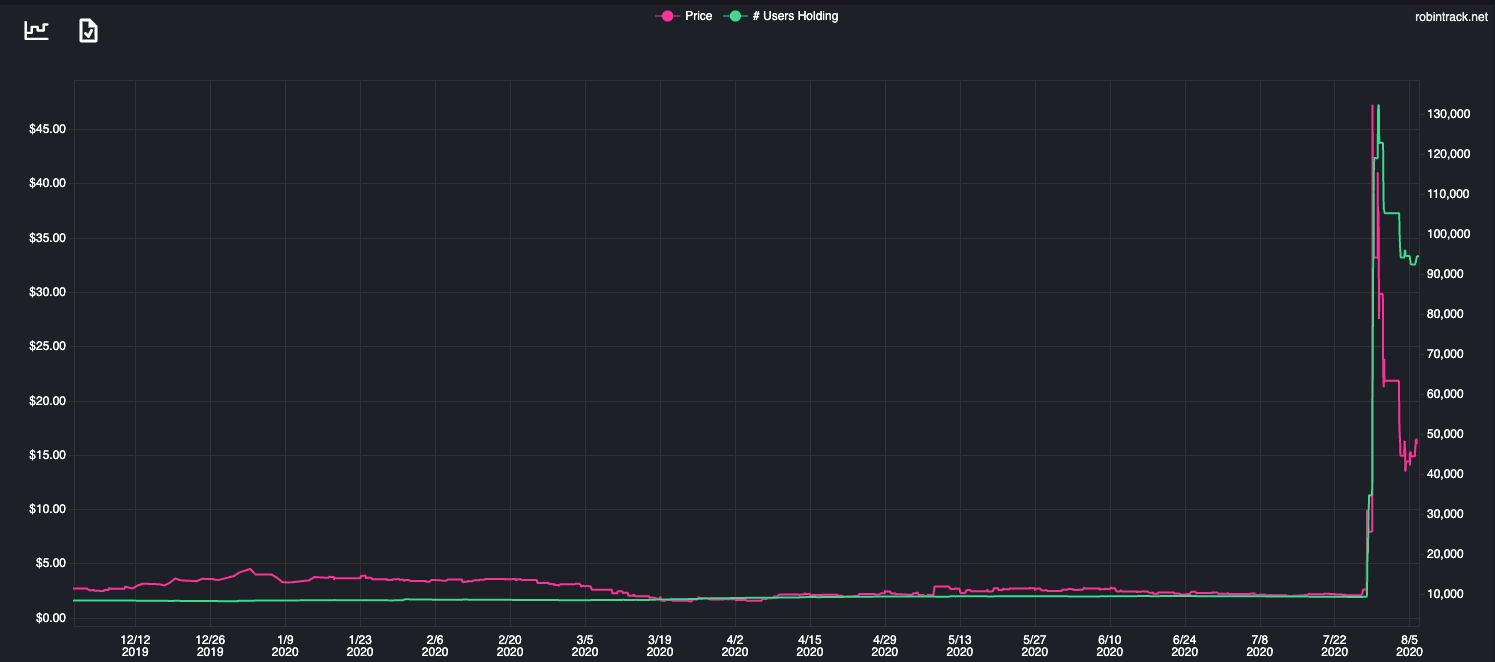Hide the # Users Holding series label

(795, 16)
